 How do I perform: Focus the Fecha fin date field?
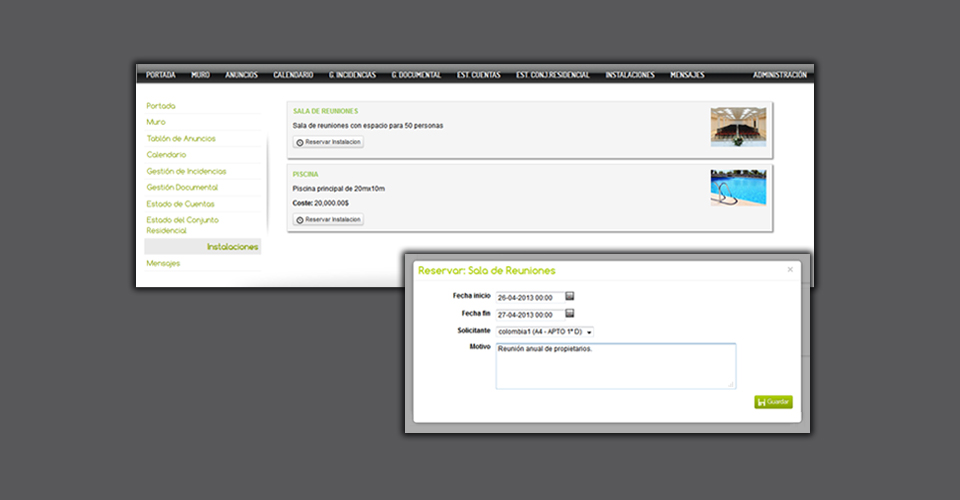529,315
